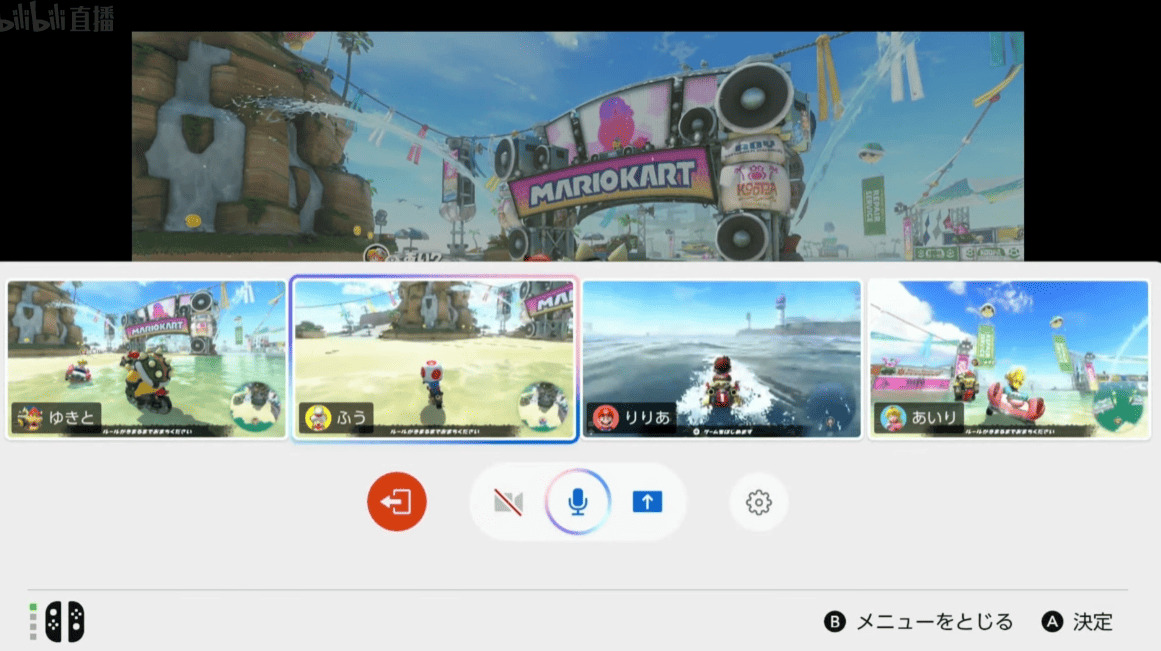
Task: Click ゆきと's Bowser avatar icon
Action: (30, 418)
